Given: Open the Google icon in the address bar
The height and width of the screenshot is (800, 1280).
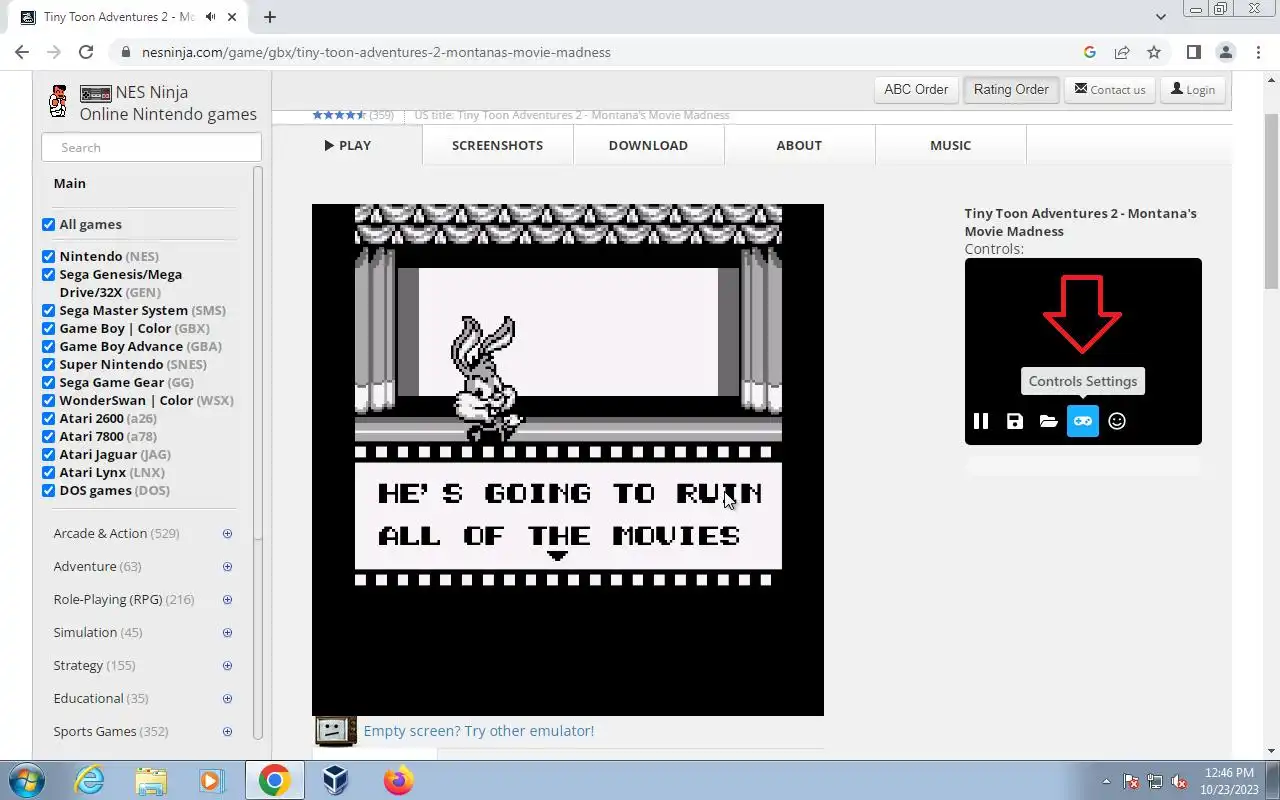Looking at the screenshot, I should tap(1090, 52).
